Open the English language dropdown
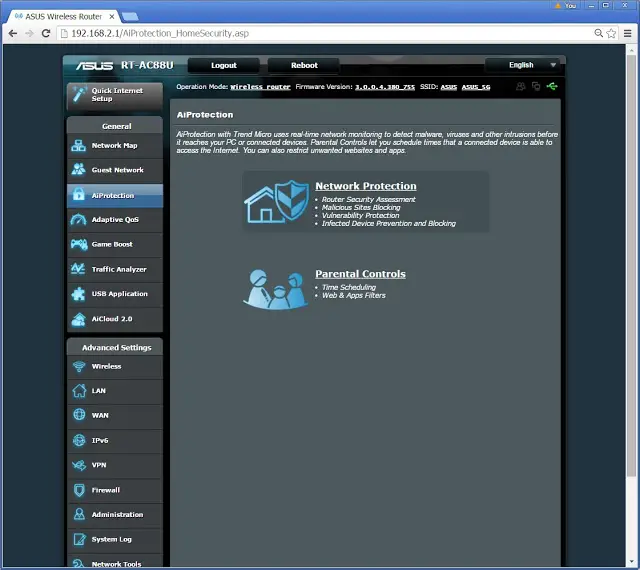This screenshot has width=640, height=570. [x=525, y=65]
